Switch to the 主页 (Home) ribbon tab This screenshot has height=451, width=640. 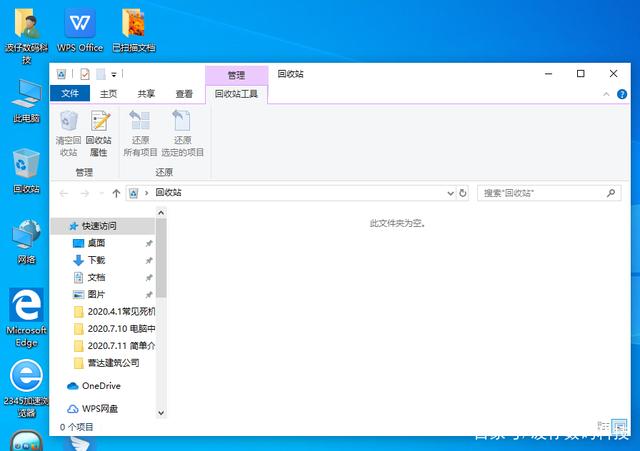pos(108,94)
